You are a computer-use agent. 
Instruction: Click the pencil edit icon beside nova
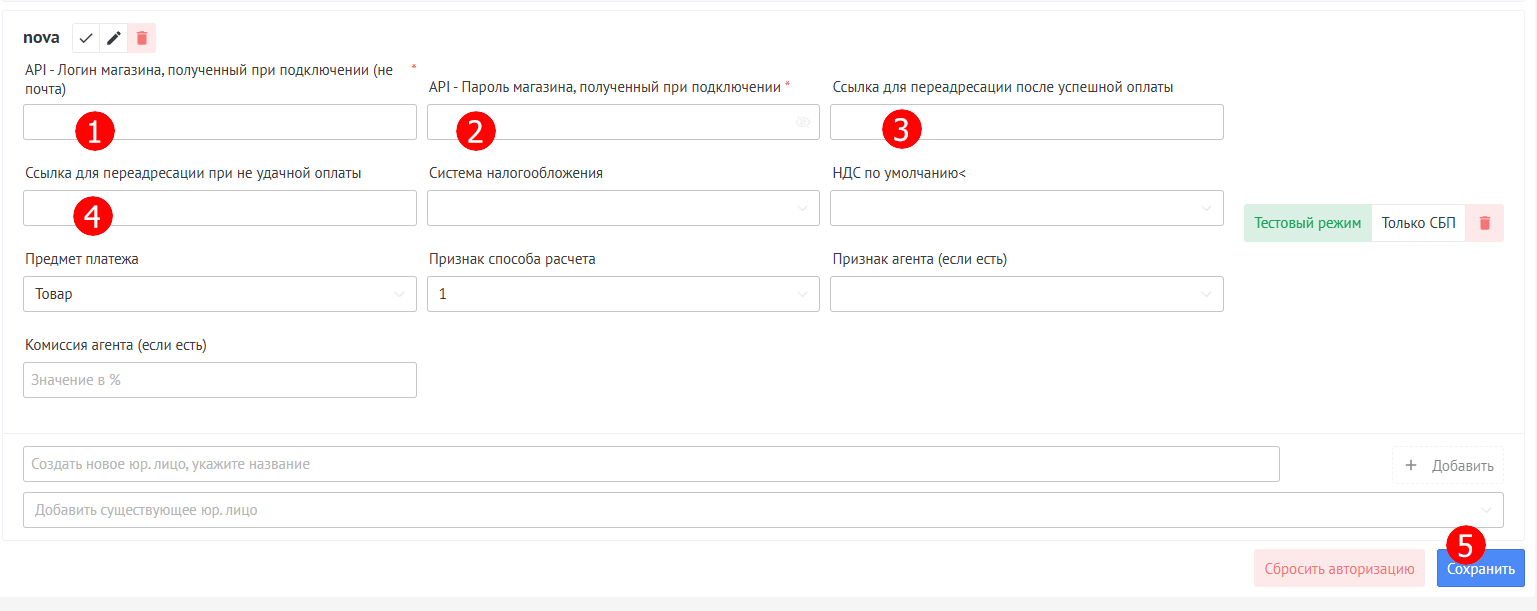[x=114, y=38]
